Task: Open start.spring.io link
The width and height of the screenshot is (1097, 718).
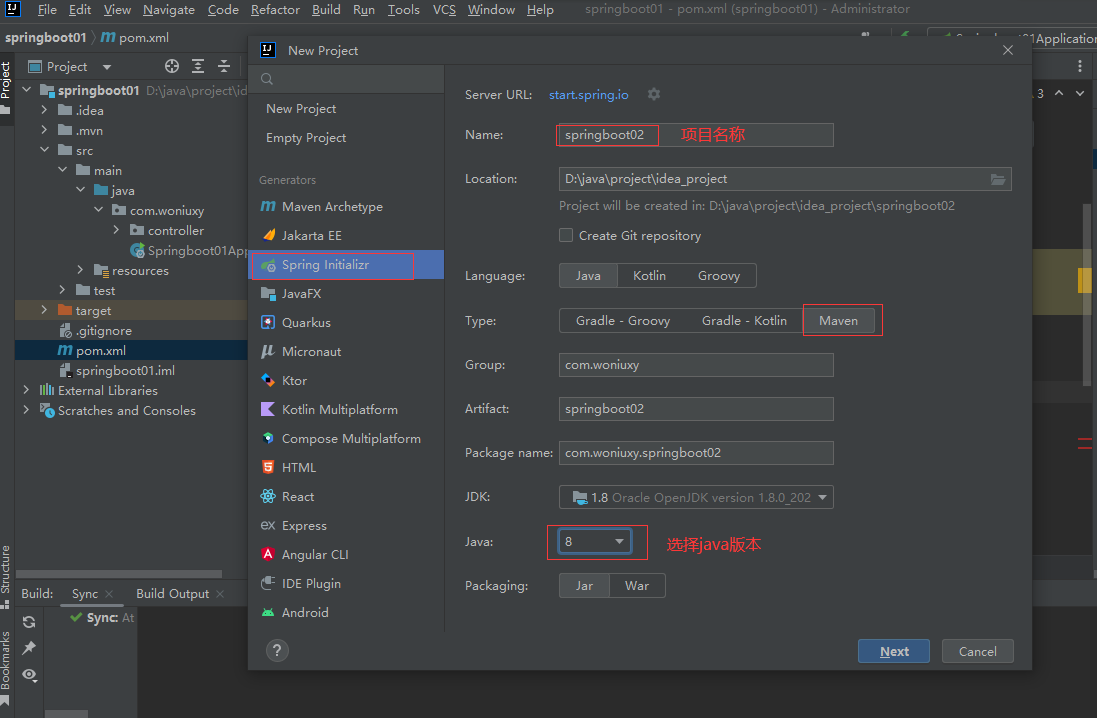Action: click(x=588, y=94)
